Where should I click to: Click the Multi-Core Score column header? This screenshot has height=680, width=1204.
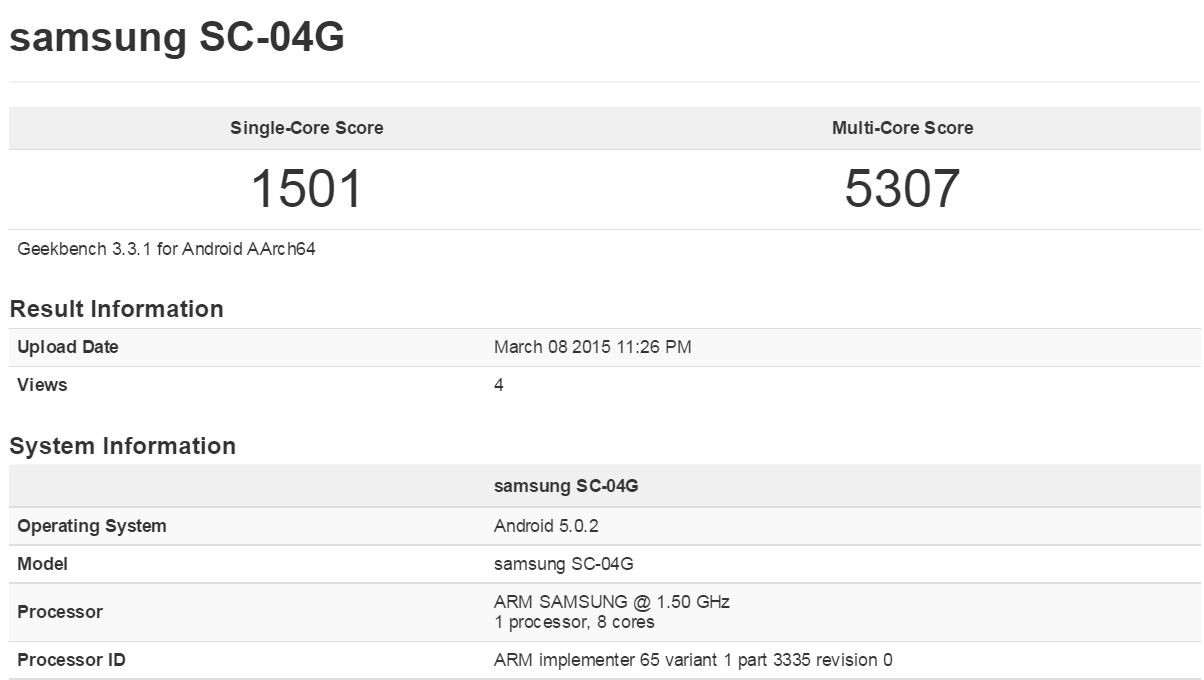tap(902, 128)
